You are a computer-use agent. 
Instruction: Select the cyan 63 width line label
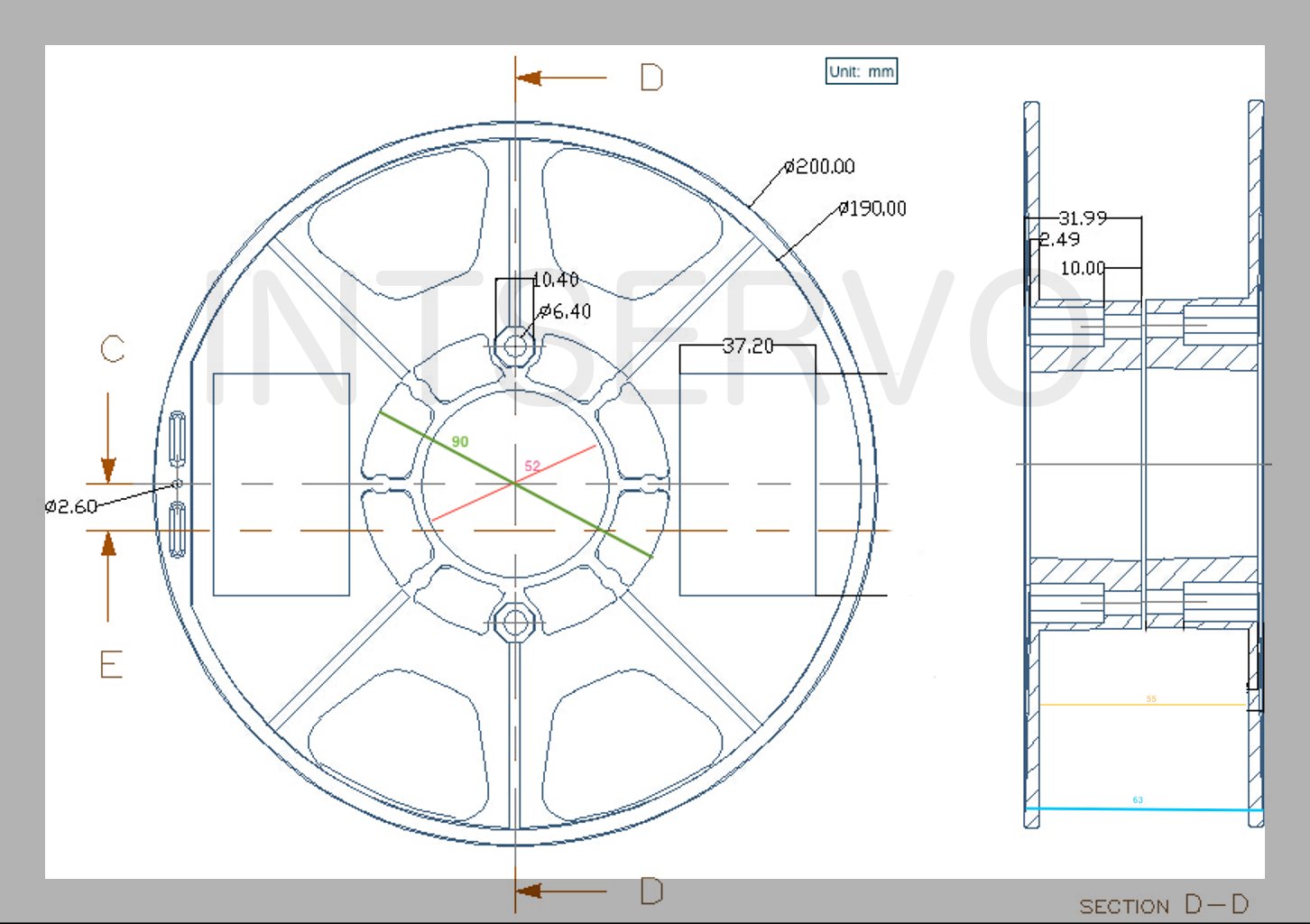(1138, 799)
